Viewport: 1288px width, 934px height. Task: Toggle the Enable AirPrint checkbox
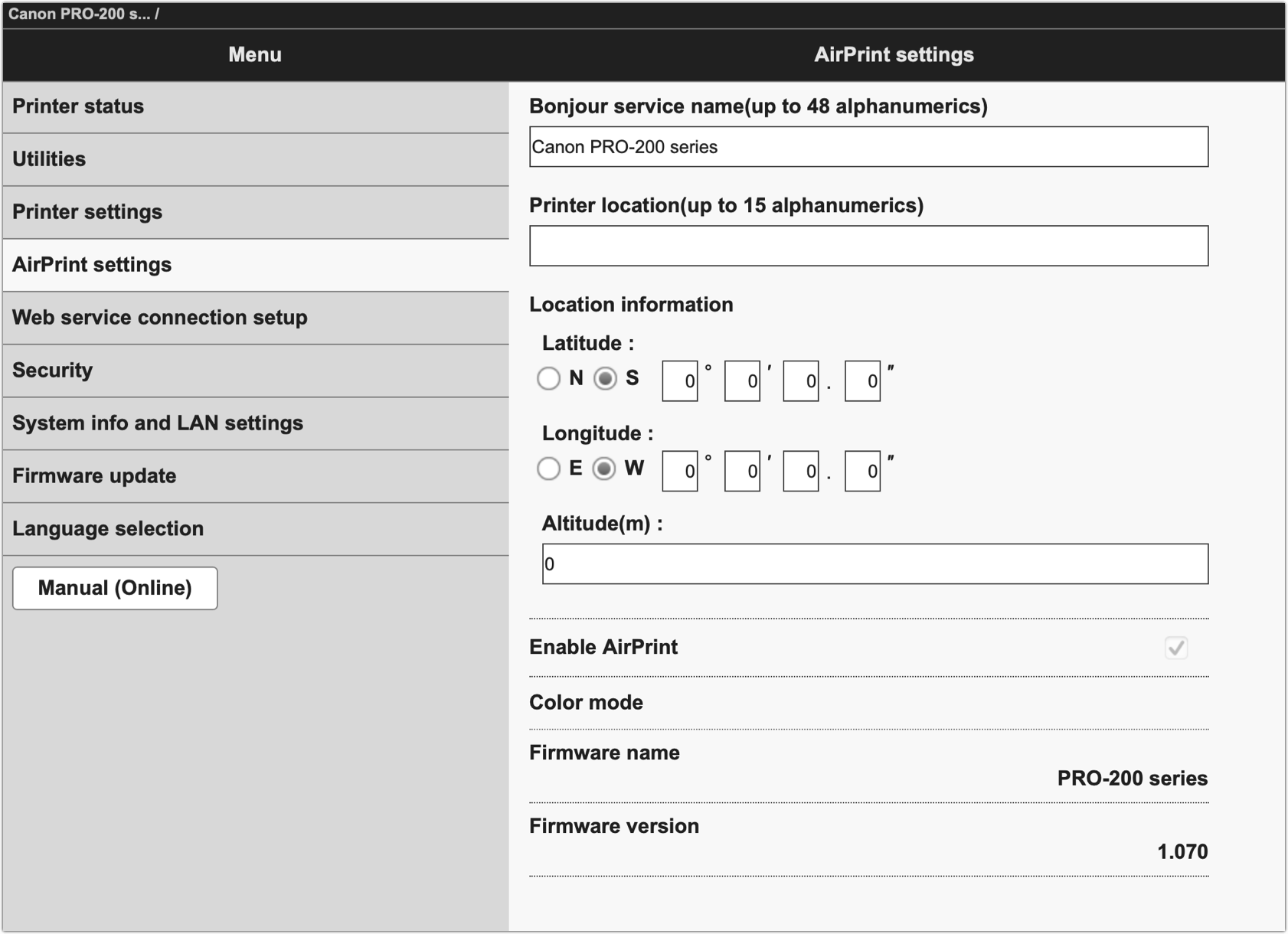tap(1176, 648)
